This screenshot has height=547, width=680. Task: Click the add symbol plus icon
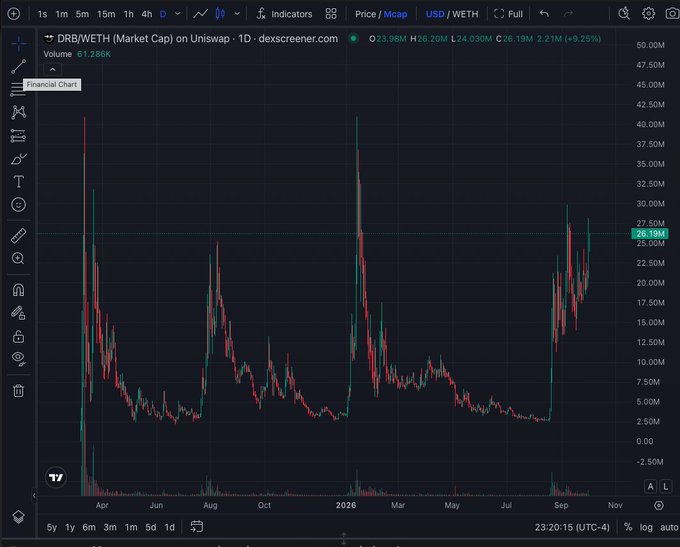pyautogui.click(x=14, y=14)
